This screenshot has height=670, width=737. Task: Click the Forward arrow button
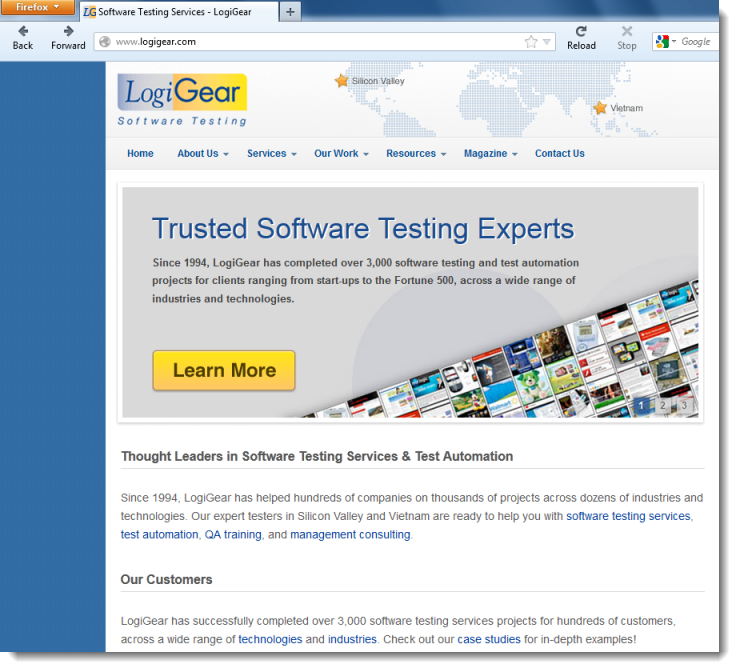pyautogui.click(x=68, y=38)
